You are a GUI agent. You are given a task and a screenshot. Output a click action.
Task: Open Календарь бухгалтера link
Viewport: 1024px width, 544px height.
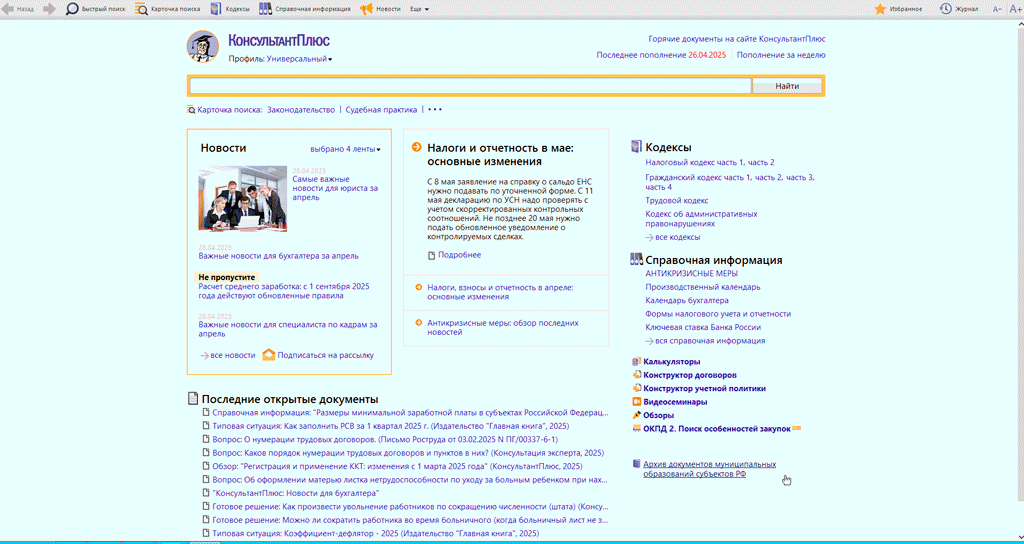click(x=686, y=300)
